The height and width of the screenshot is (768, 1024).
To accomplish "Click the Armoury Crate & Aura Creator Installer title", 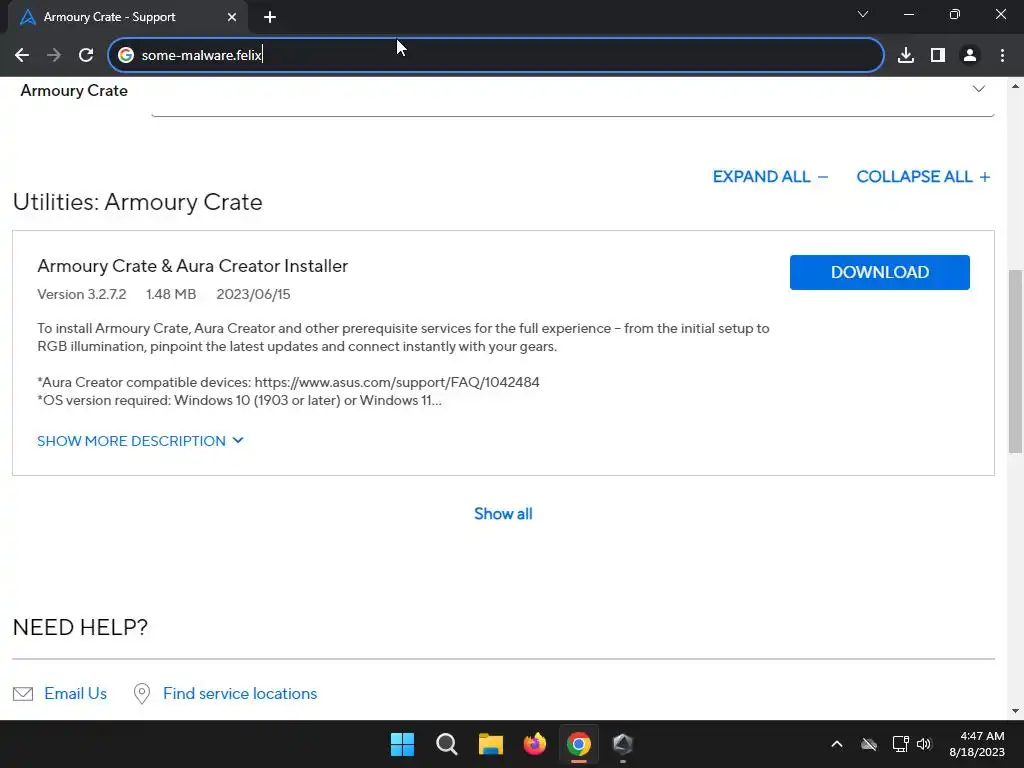I will point(193,266).
